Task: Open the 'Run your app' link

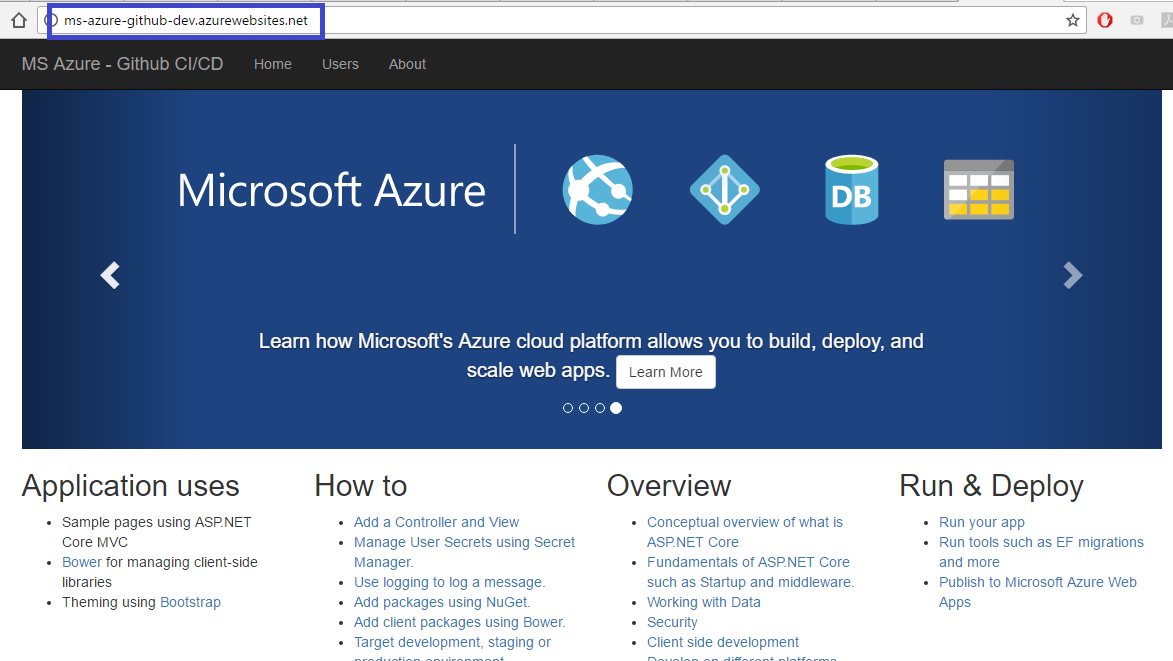Action: click(981, 522)
